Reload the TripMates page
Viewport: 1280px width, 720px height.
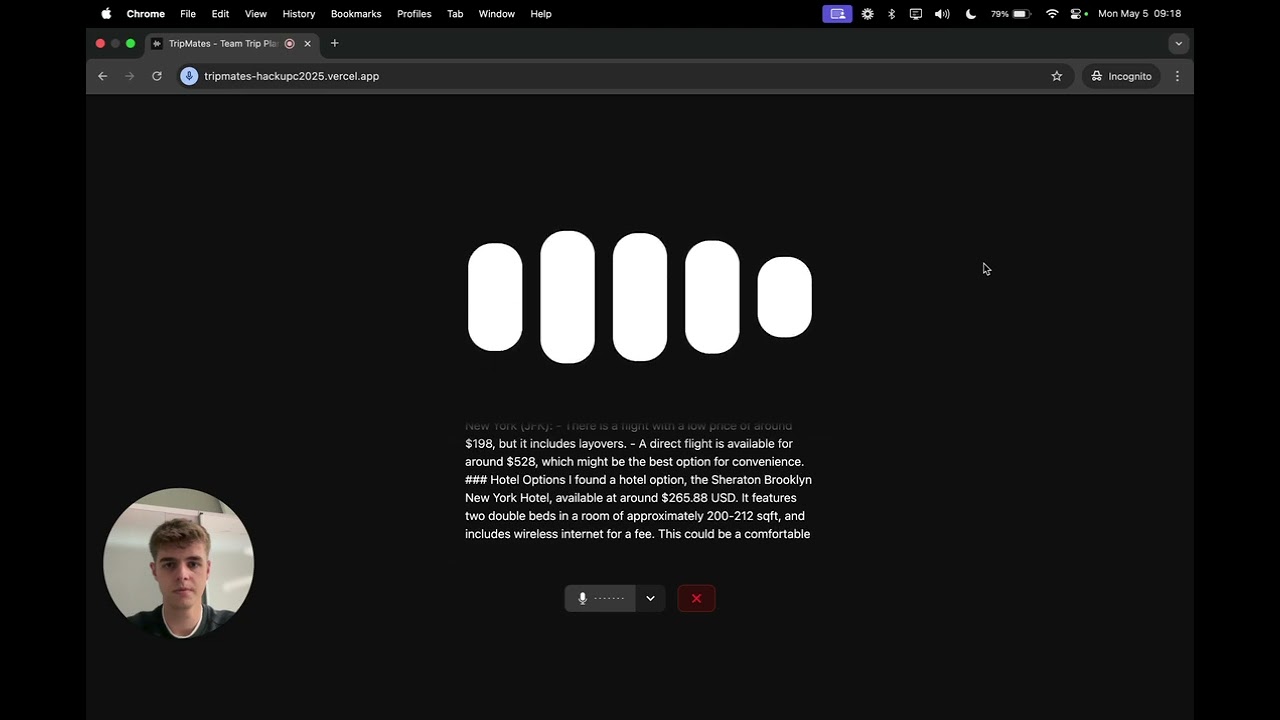(x=157, y=76)
